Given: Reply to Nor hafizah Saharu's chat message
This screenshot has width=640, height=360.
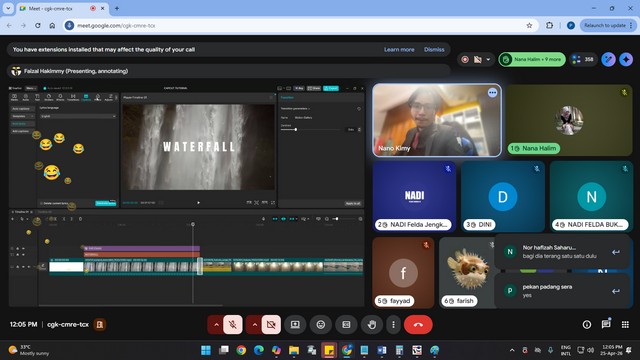Looking at the screenshot, I should pyautogui.click(x=616, y=252).
